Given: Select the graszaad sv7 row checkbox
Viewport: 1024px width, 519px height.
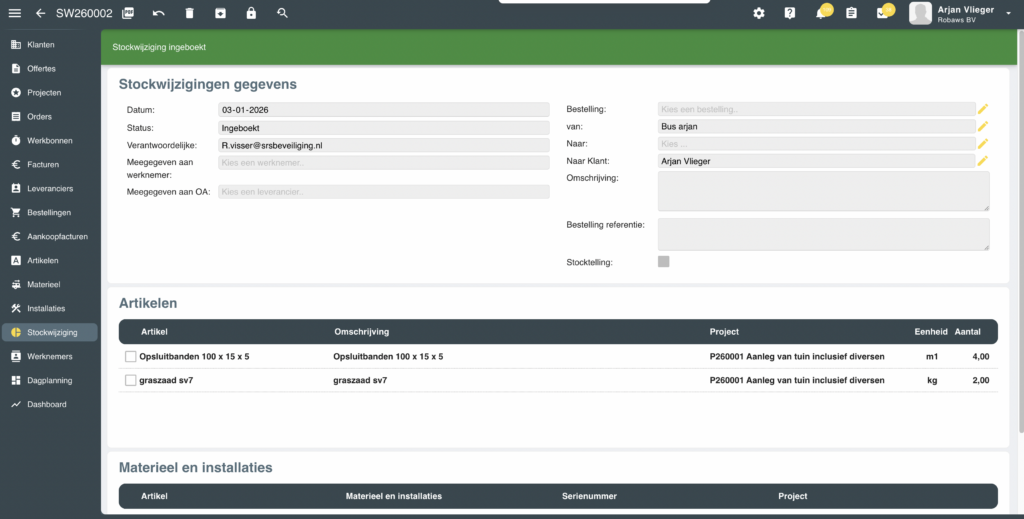Looking at the screenshot, I should [130, 380].
